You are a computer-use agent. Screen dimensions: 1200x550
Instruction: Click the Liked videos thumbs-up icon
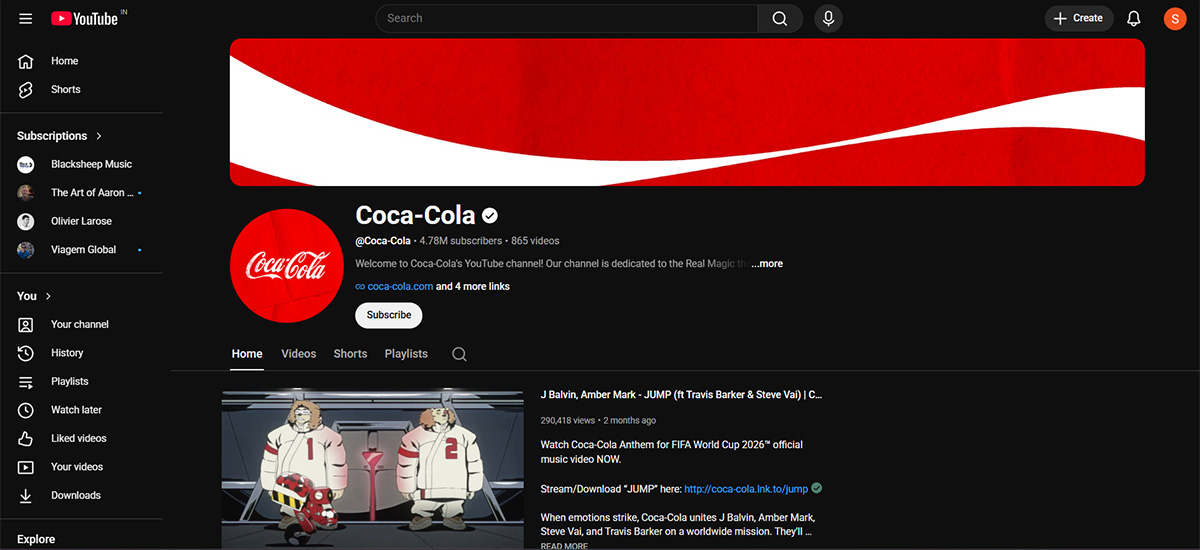[26, 438]
